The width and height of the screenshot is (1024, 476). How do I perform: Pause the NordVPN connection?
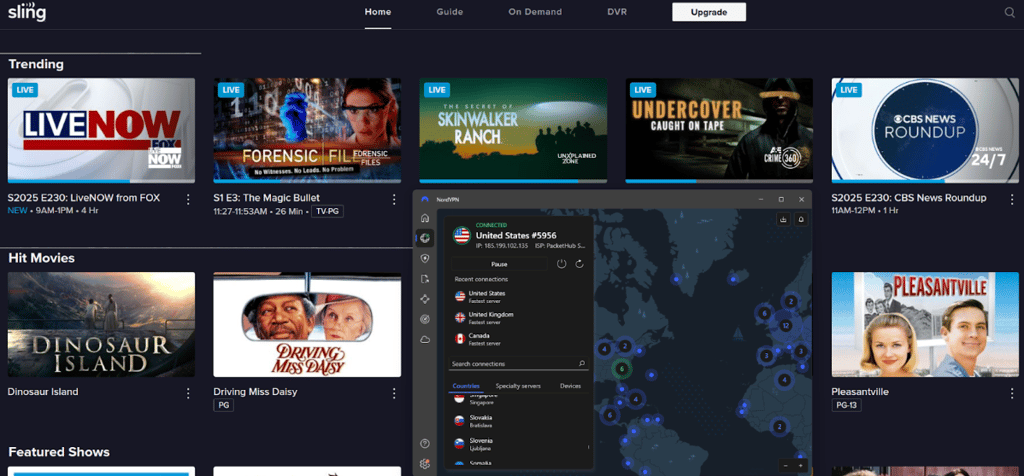pyautogui.click(x=499, y=264)
